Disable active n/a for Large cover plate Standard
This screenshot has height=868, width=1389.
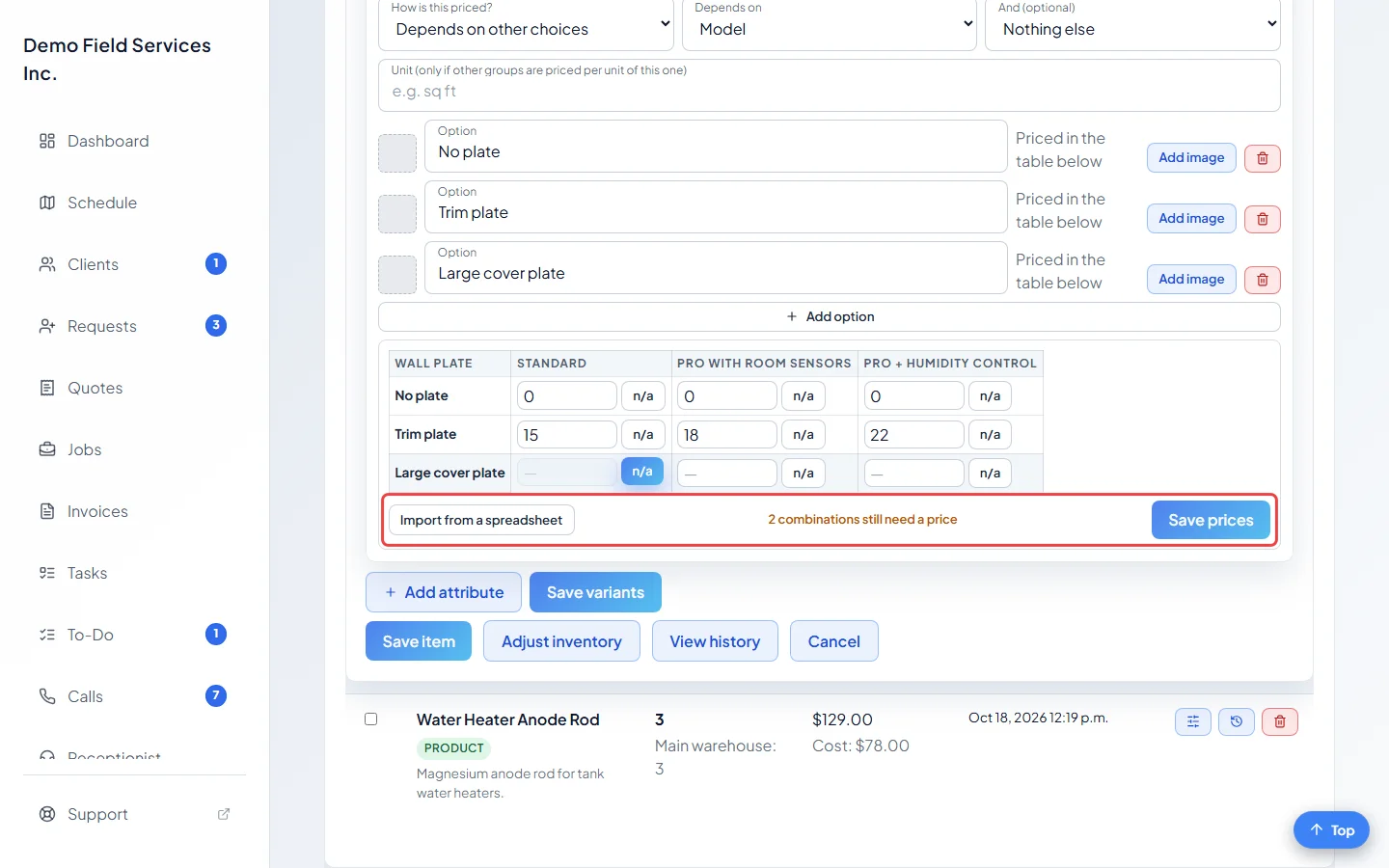(642, 472)
